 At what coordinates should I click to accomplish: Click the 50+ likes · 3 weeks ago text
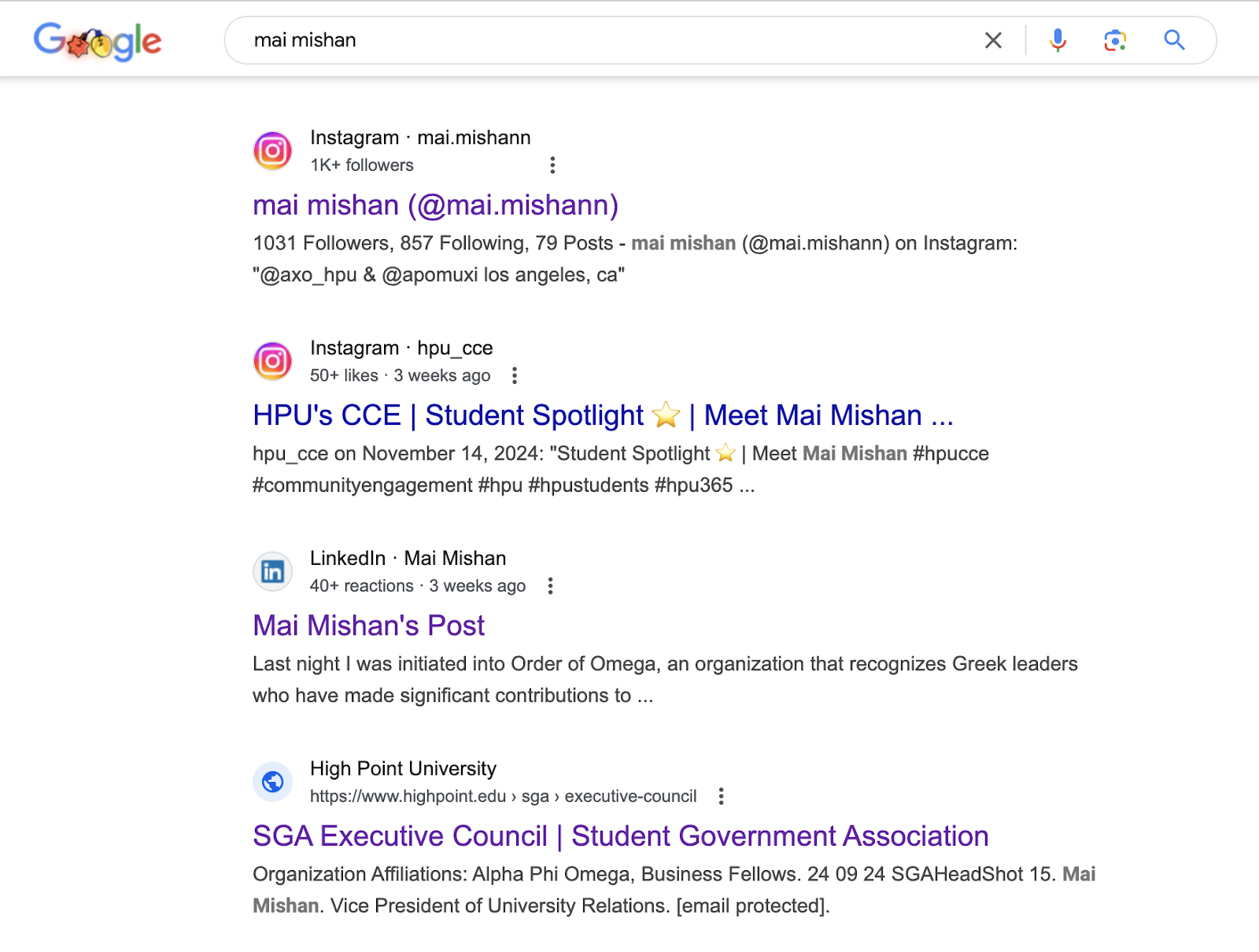pyautogui.click(x=400, y=375)
